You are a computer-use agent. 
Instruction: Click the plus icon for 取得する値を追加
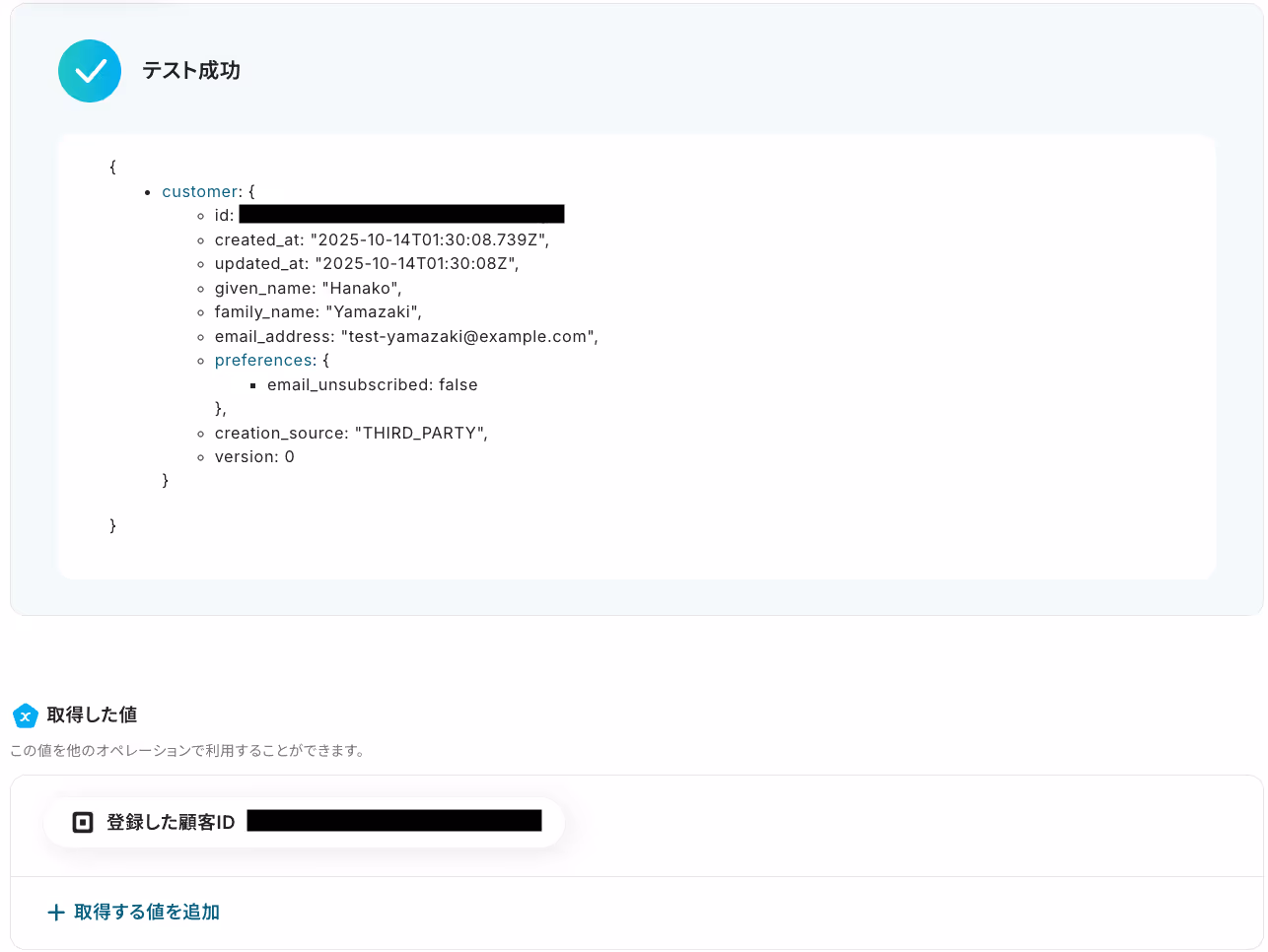[x=56, y=913]
